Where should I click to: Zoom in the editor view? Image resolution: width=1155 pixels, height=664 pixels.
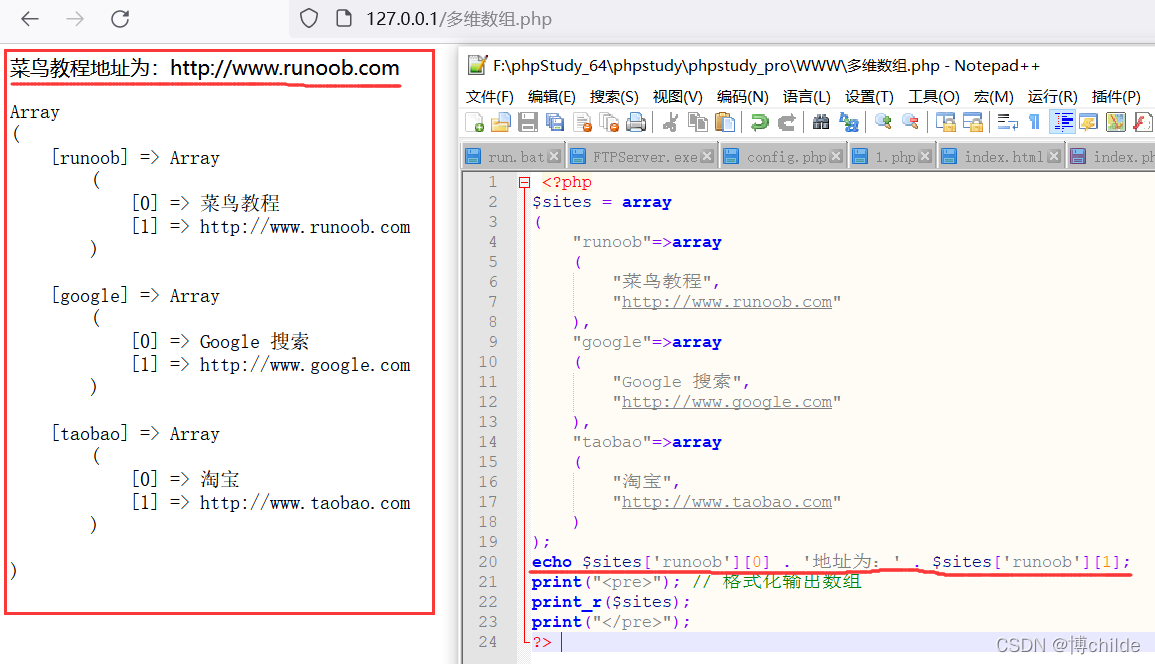882,122
